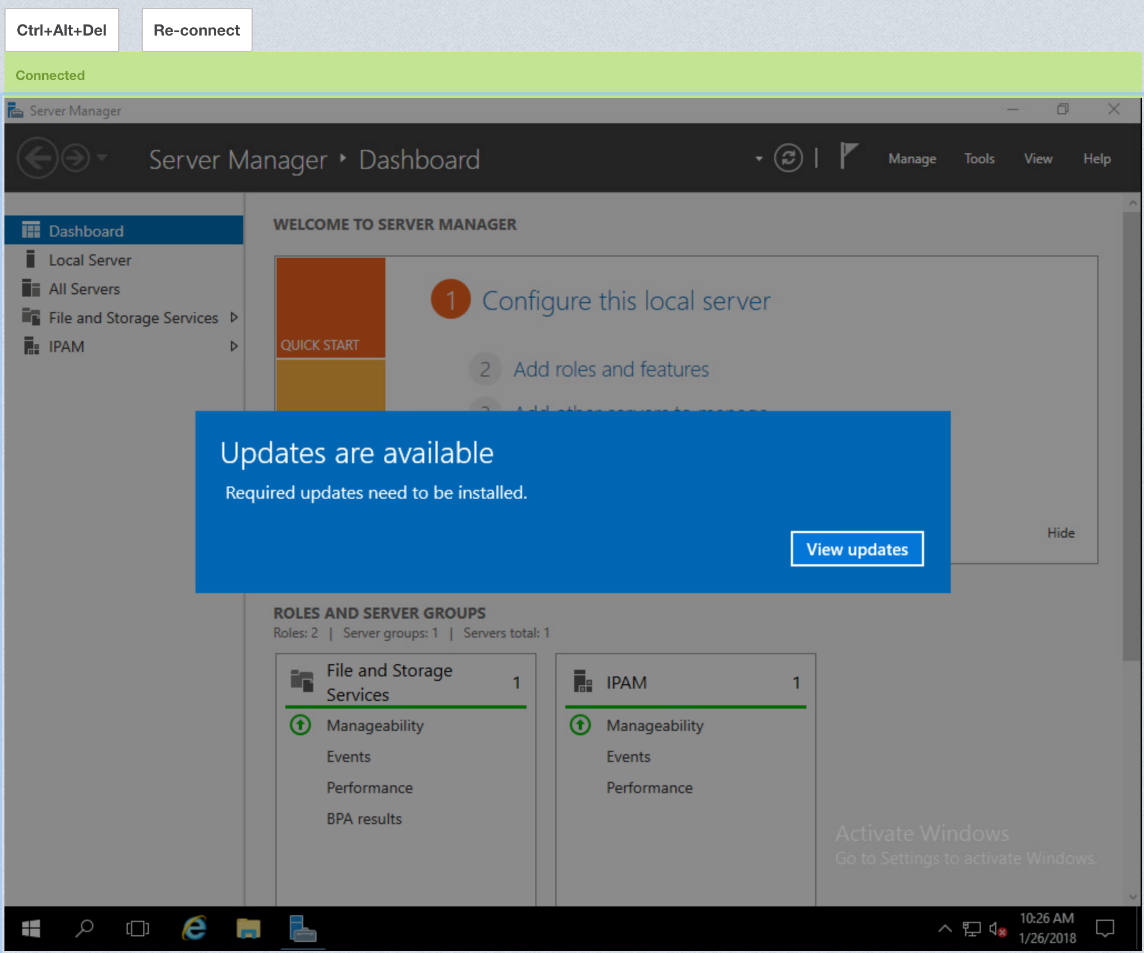Select Local Server in the sidebar
1144x953 pixels.
click(124, 260)
